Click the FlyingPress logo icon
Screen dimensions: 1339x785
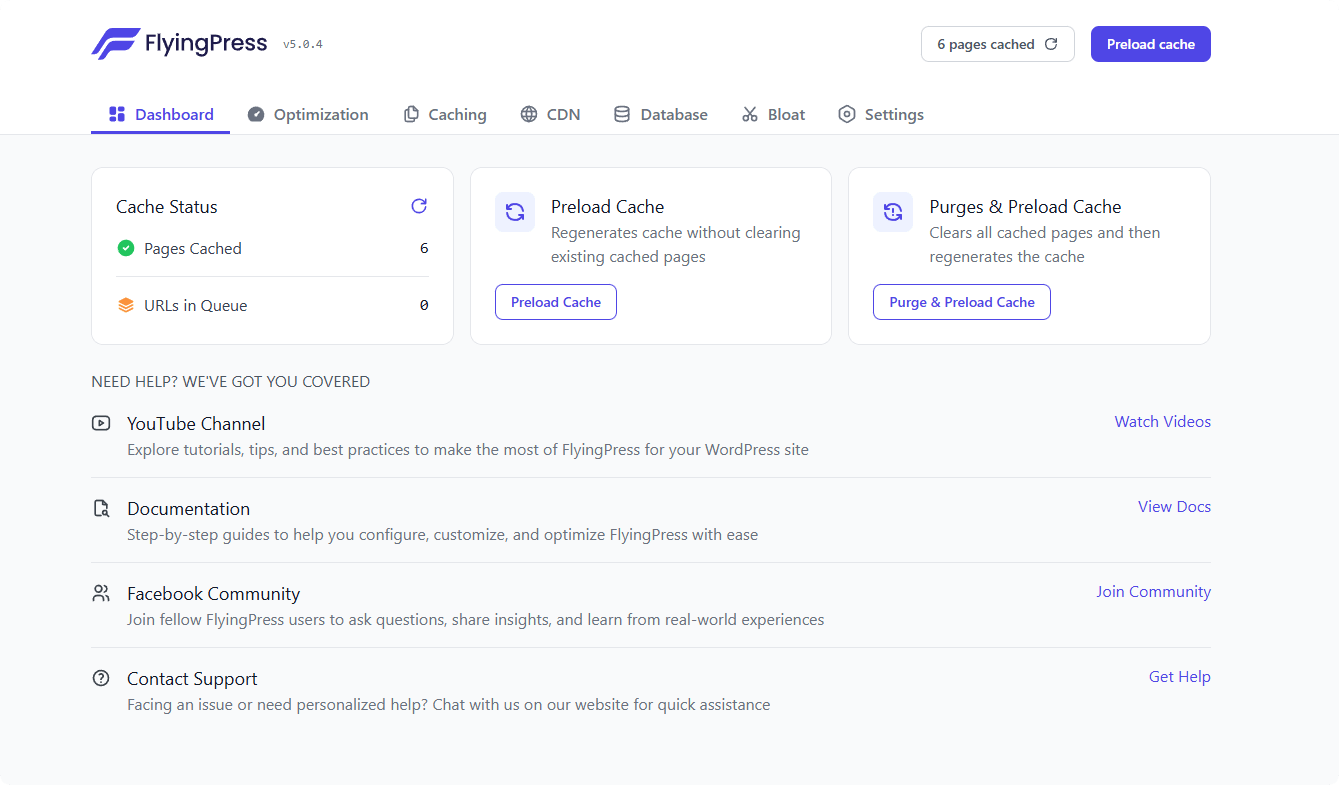point(115,44)
